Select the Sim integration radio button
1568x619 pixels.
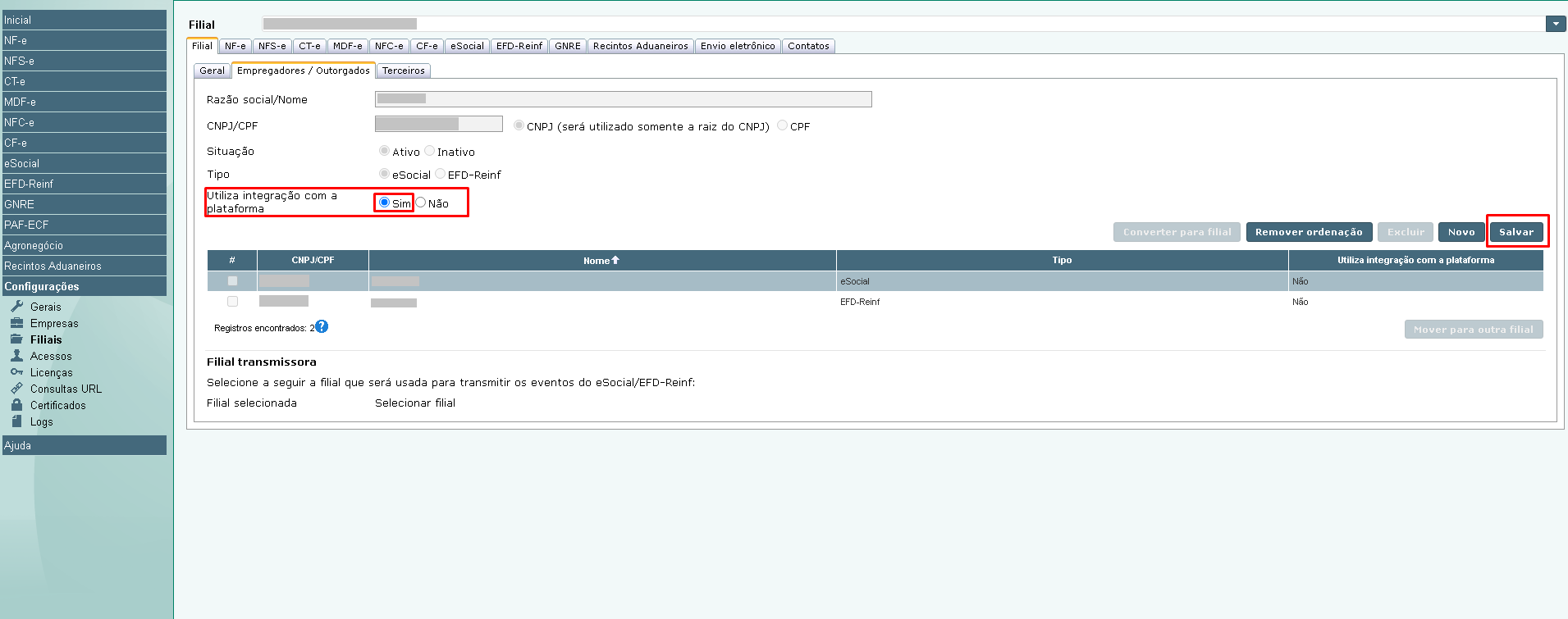tap(384, 203)
